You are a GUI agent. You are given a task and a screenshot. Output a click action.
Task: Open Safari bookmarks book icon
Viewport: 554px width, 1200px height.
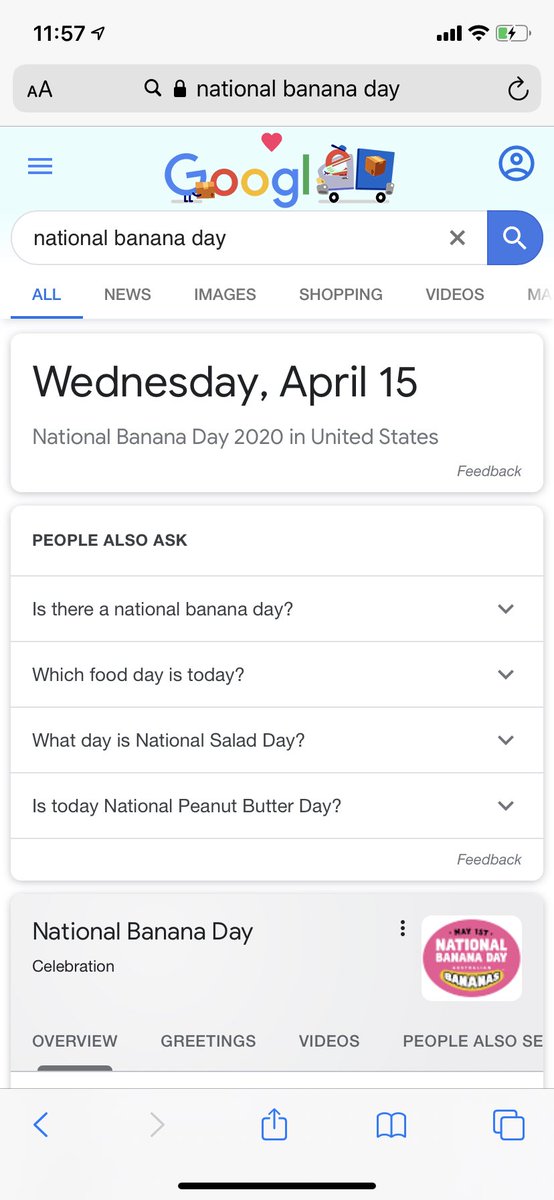click(x=391, y=1126)
